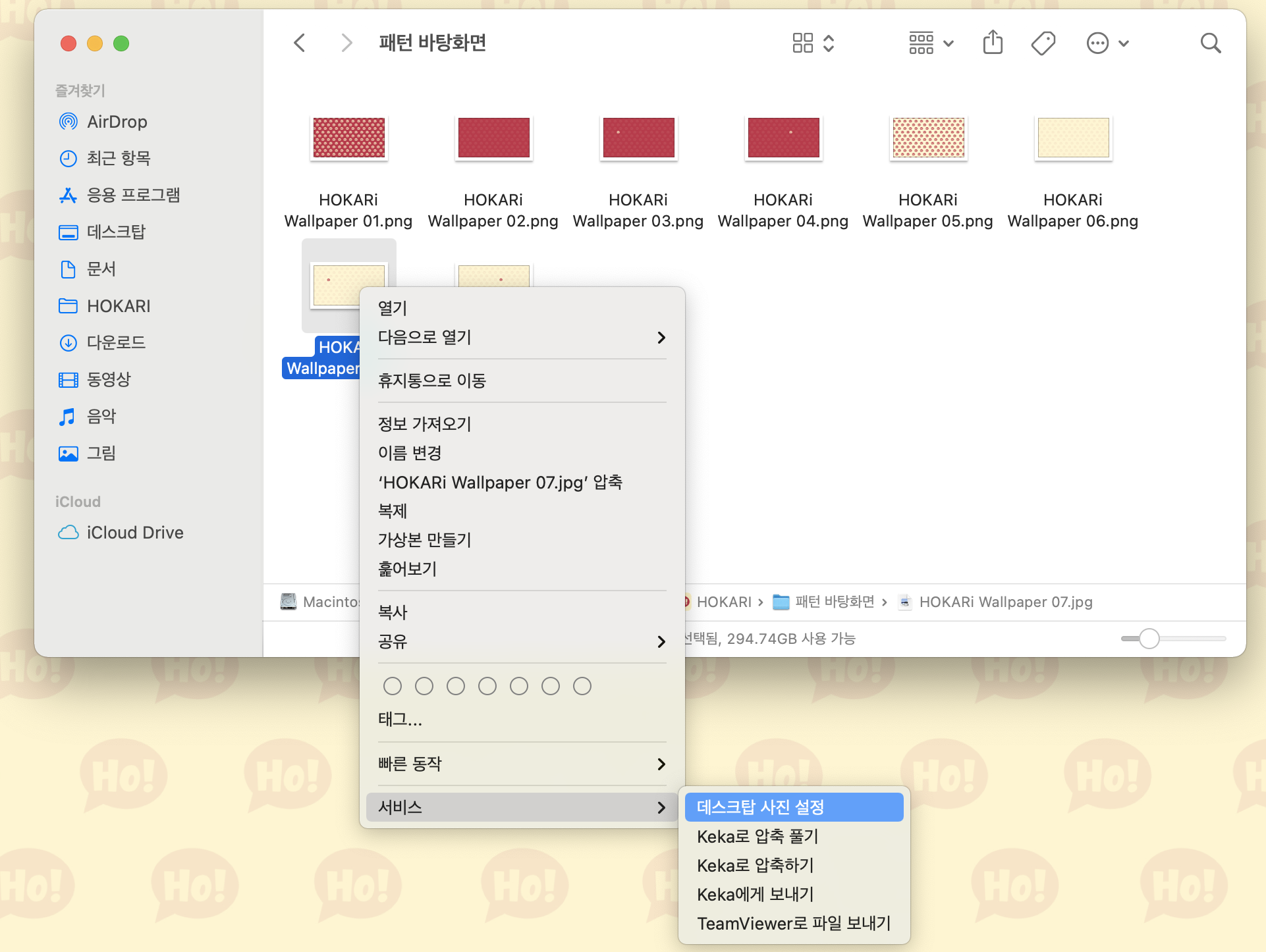The height and width of the screenshot is (952, 1266).
Task: Choose 복제 from the context menu
Action: click(522, 511)
